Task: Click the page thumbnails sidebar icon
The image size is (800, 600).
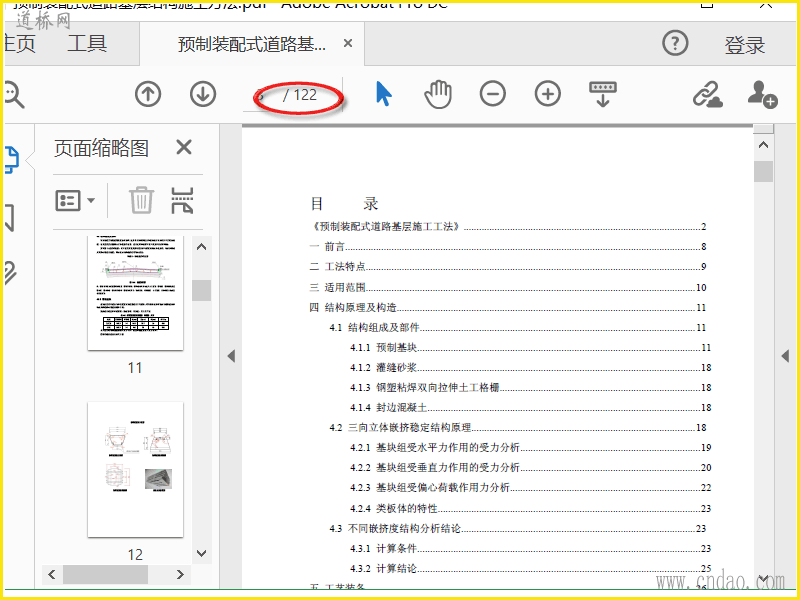Action: 12,159
